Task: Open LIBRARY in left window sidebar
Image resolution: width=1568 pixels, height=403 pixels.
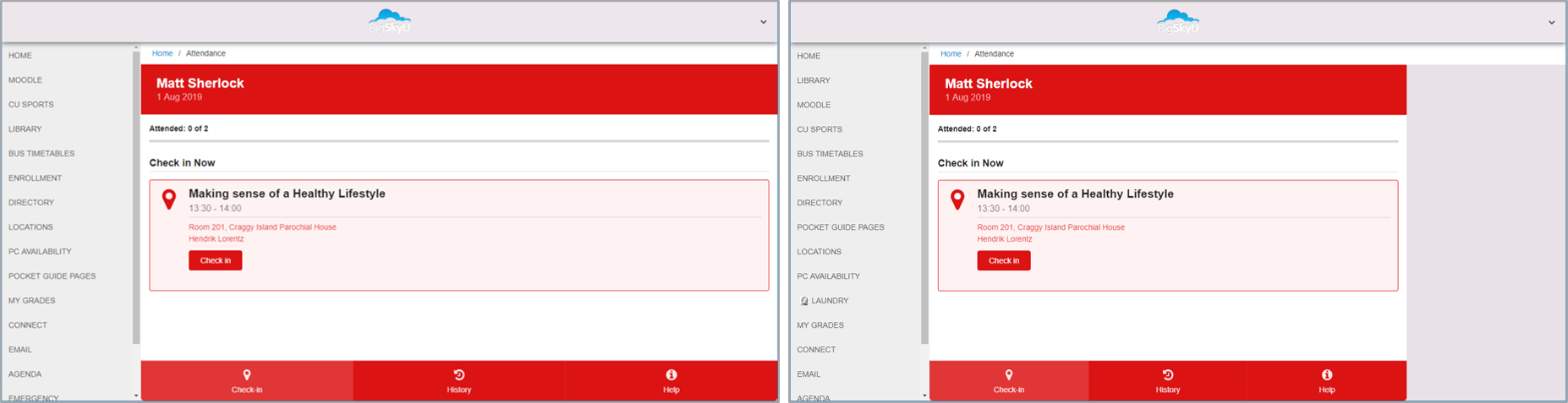Action: [x=25, y=129]
